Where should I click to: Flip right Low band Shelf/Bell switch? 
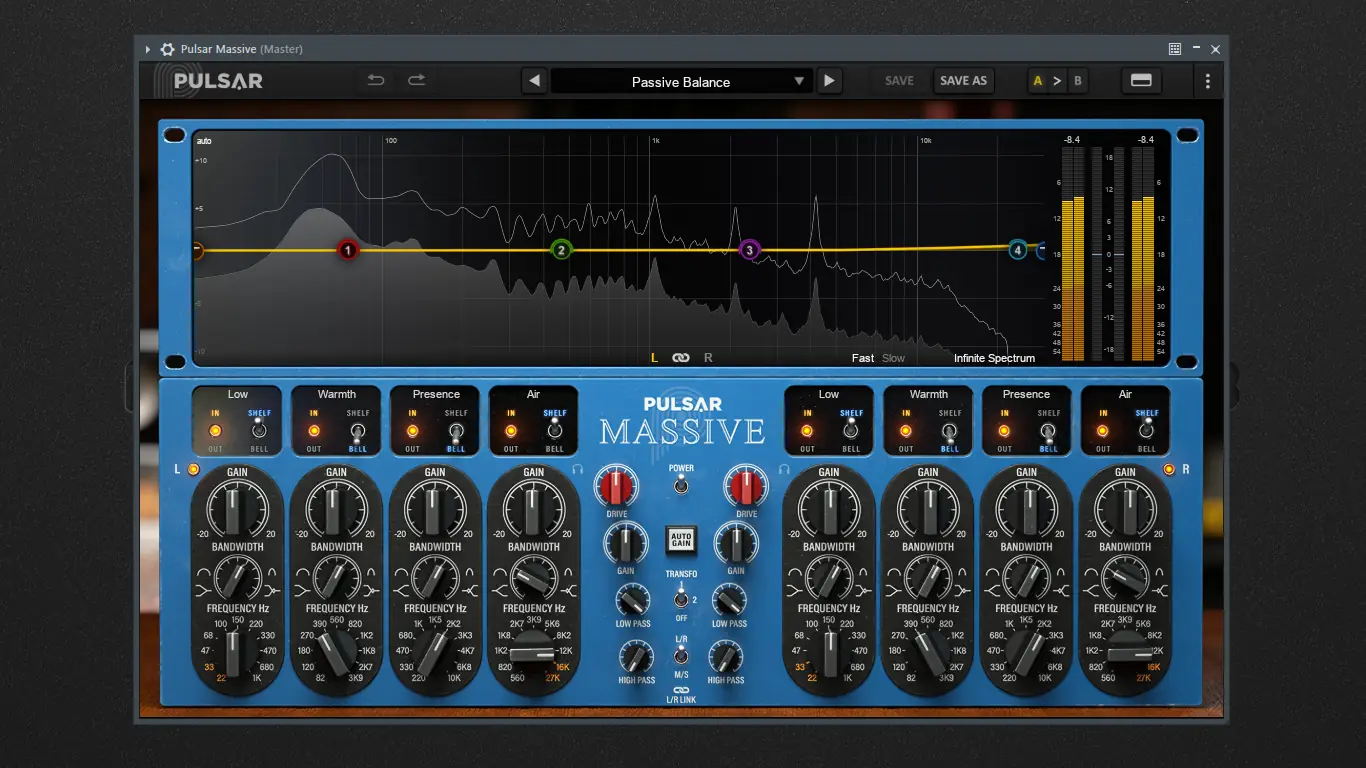coord(851,430)
